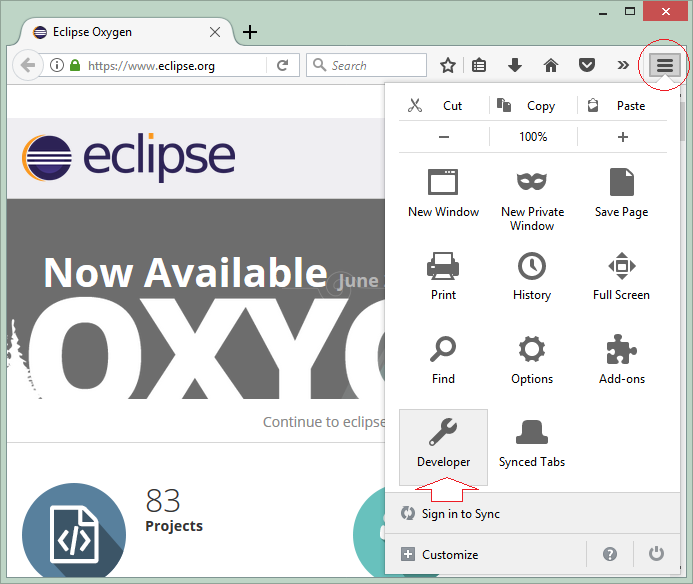Expand the toolbar overflow chevron
The image size is (693, 584).
(x=623, y=65)
